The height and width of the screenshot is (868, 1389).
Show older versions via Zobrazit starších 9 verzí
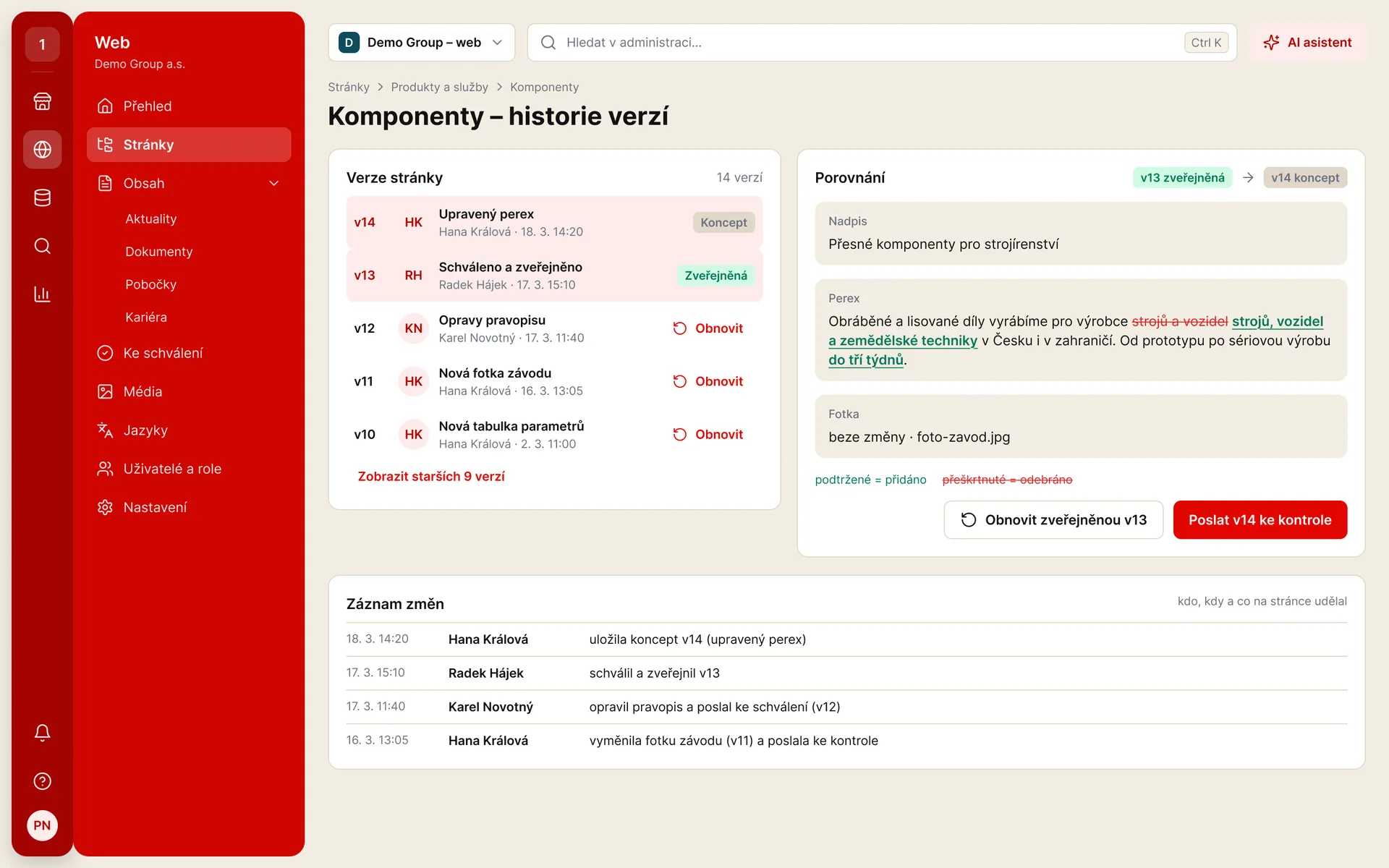click(431, 476)
